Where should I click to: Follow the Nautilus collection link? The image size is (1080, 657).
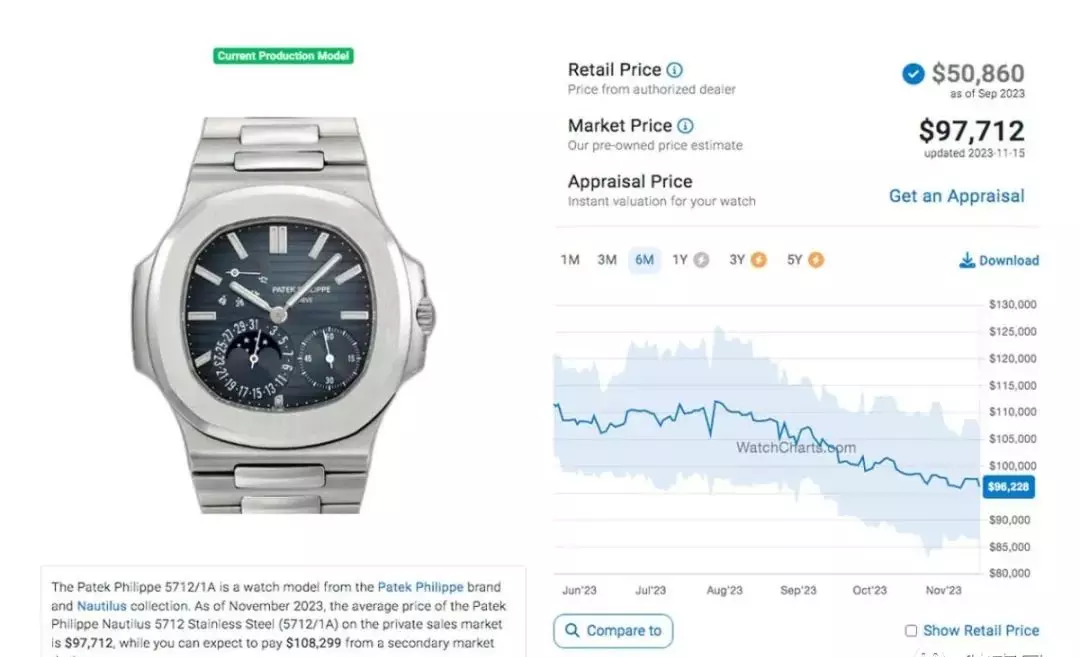[101, 606]
